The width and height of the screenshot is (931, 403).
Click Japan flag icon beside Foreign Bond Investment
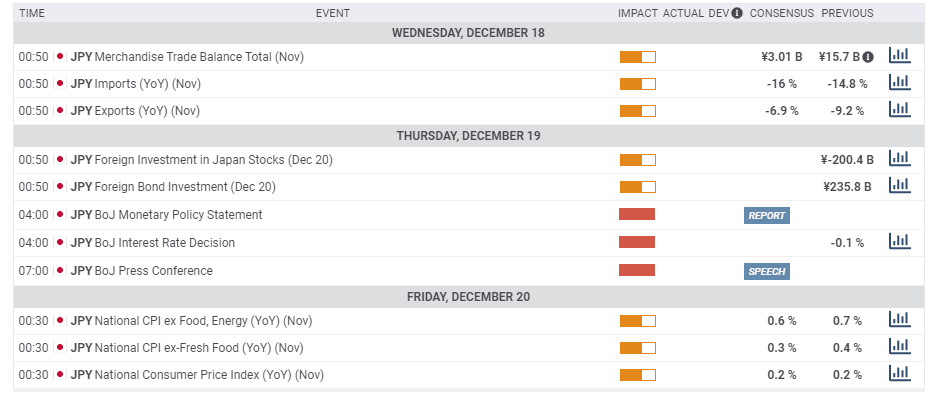[x=60, y=187]
